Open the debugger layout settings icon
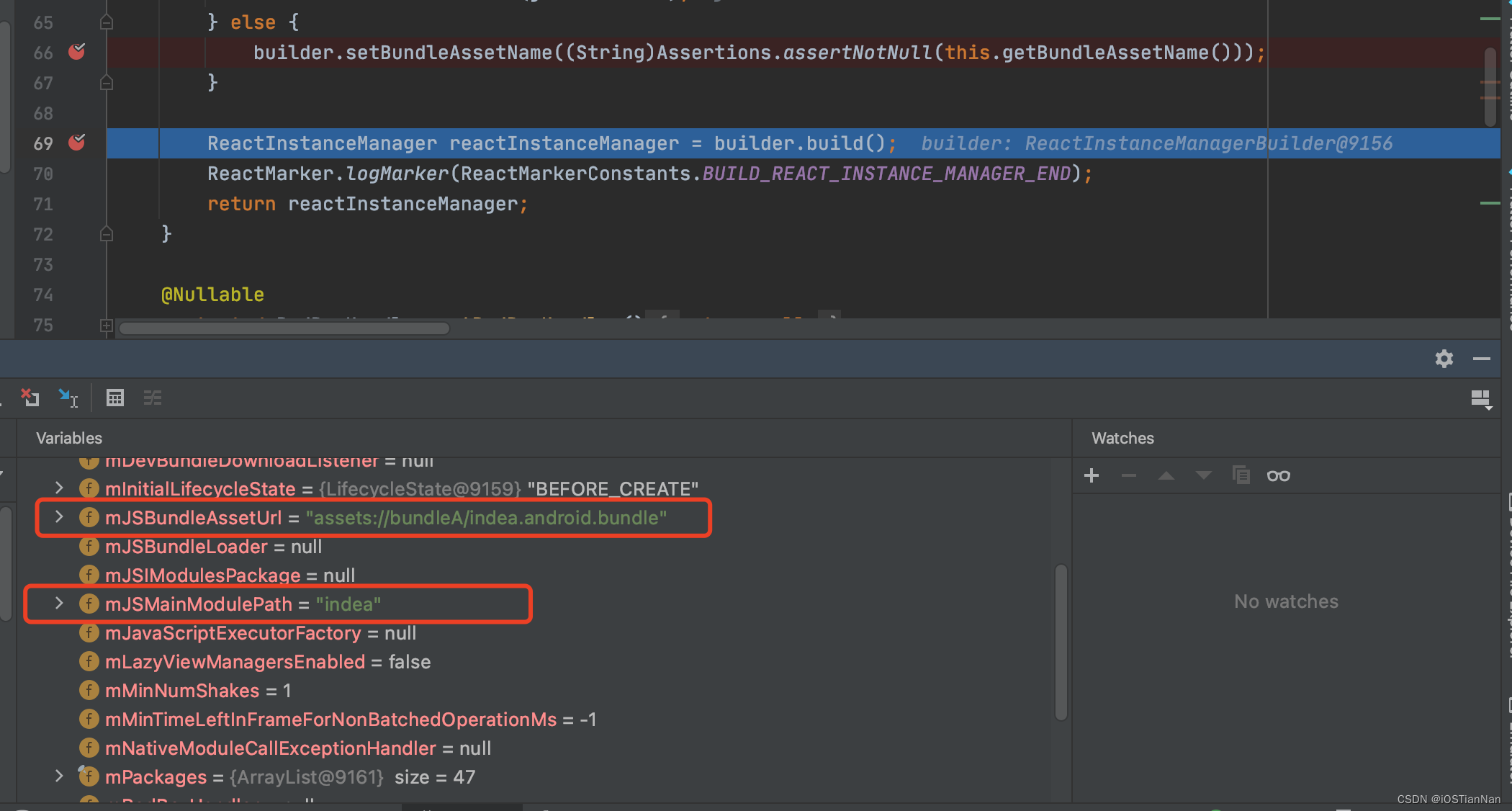 (1481, 398)
